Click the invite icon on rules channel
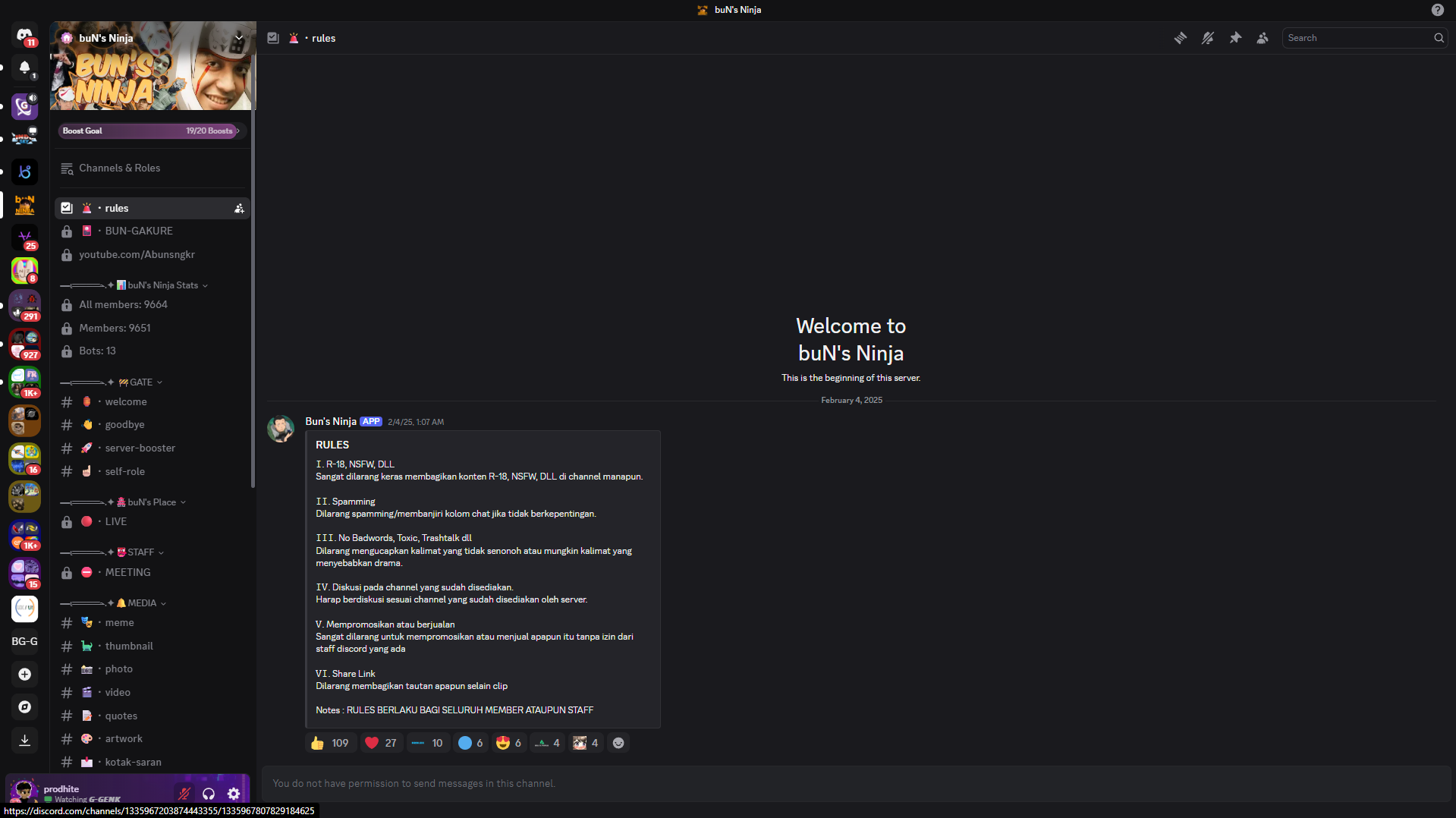 click(x=239, y=208)
